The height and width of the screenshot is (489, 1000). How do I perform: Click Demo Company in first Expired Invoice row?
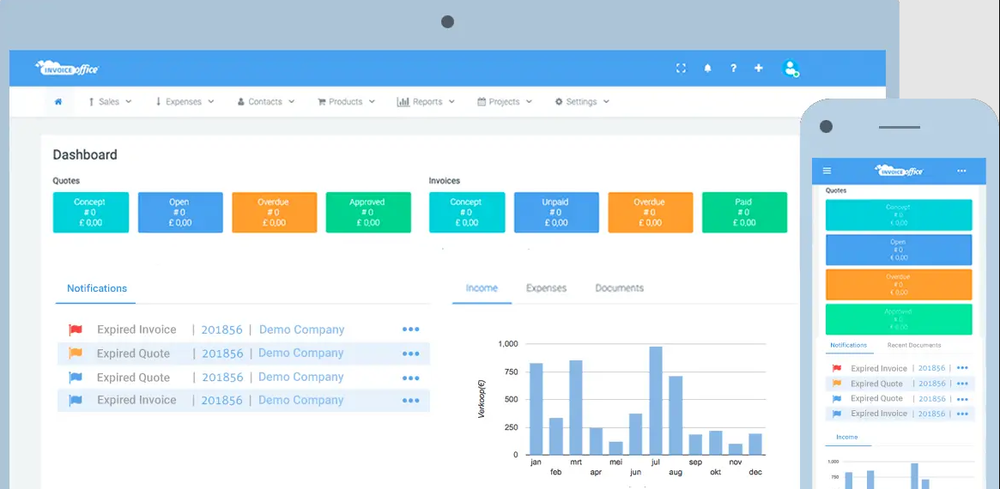302,330
